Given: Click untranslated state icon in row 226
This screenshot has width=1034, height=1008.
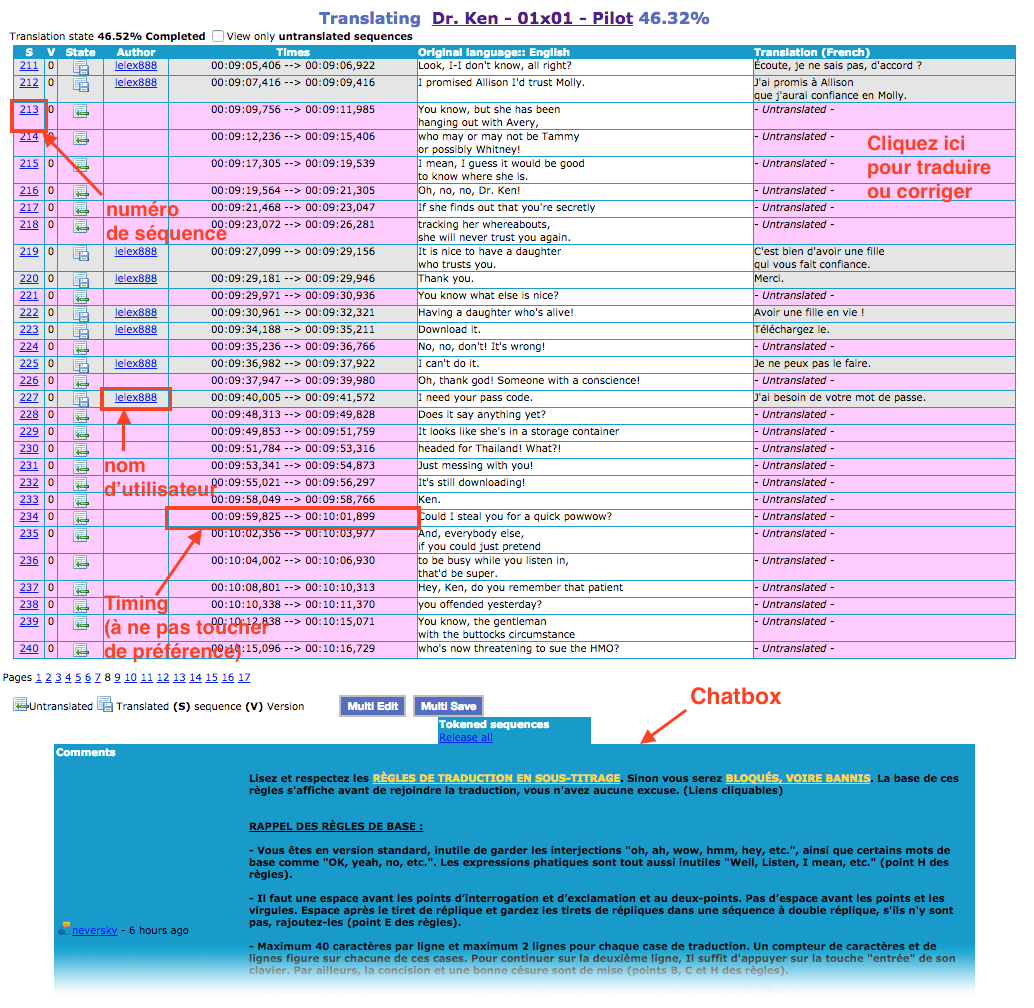Looking at the screenshot, I should [80, 382].
